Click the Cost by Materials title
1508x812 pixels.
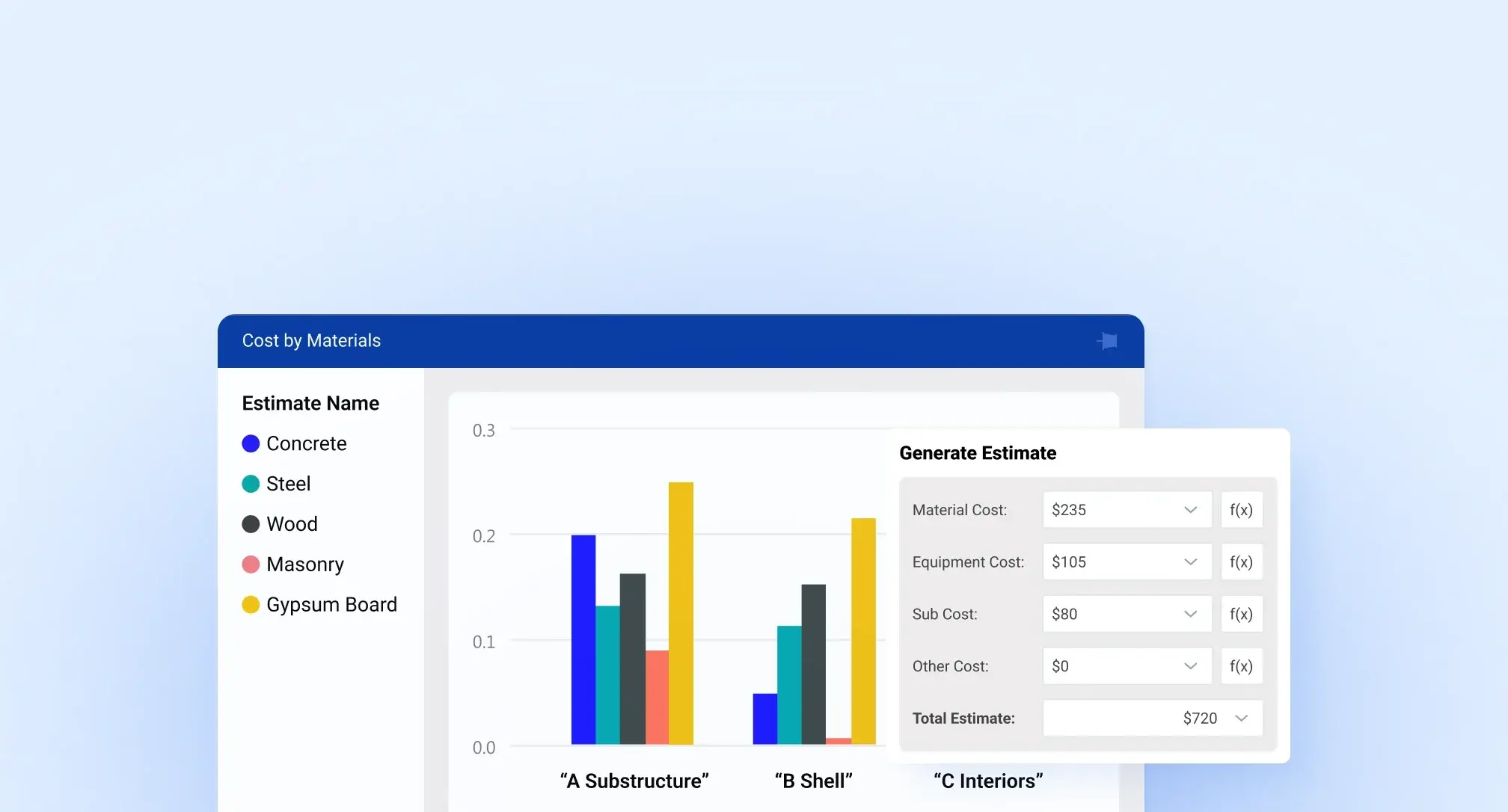(311, 341)
